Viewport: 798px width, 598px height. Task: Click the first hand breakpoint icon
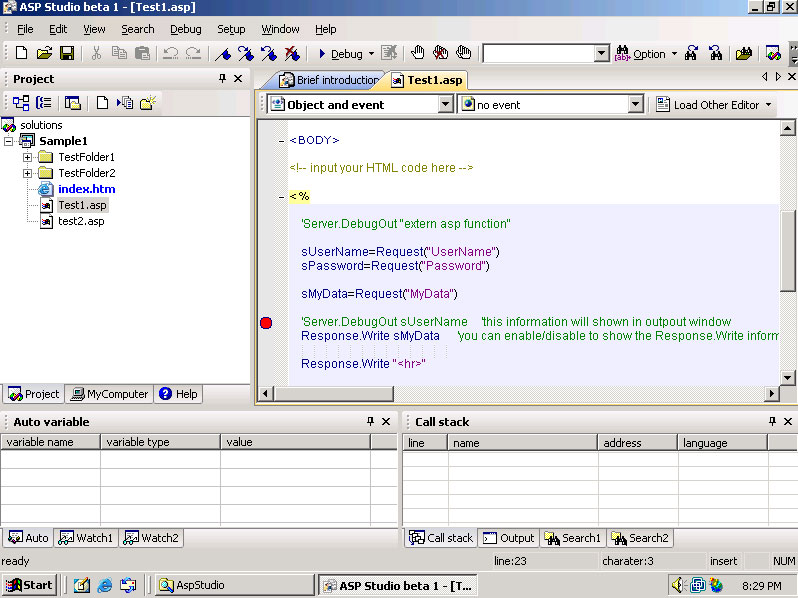(x=417, y=53)
